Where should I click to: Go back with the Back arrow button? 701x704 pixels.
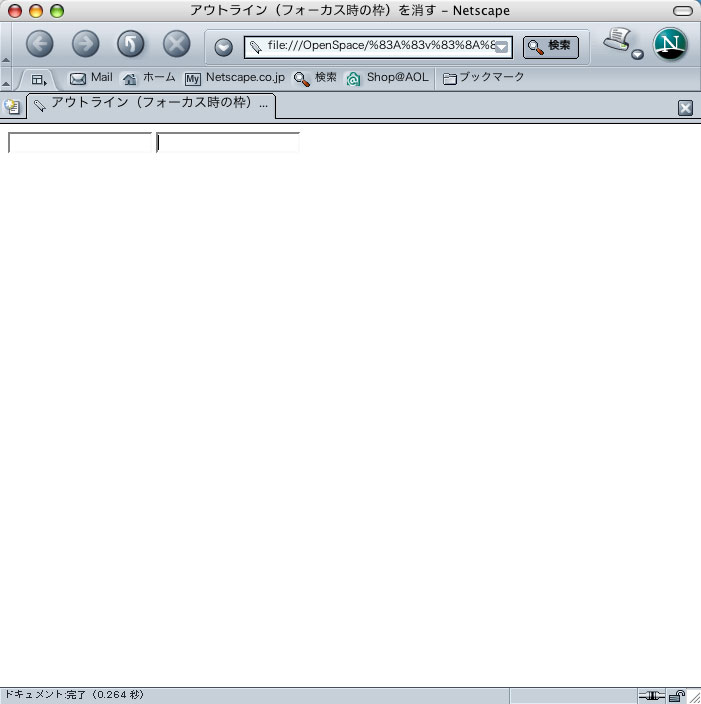point(40,44)
